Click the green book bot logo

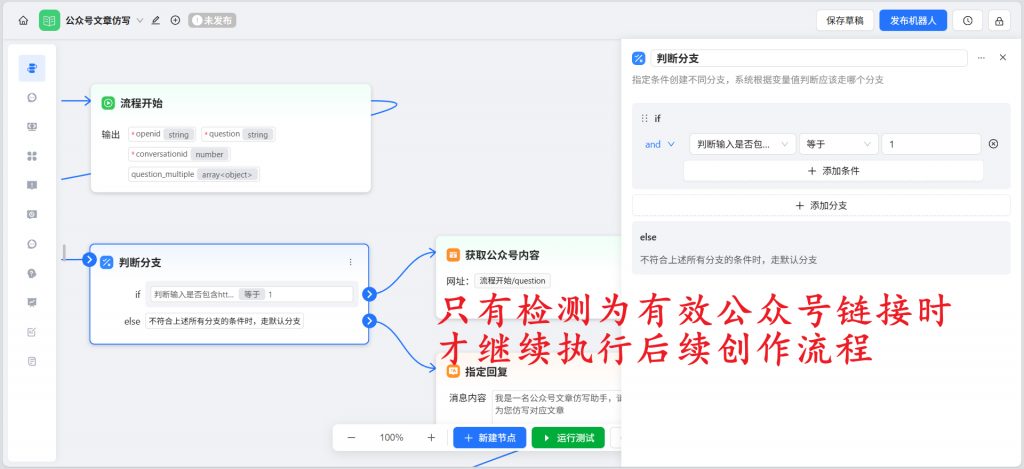48,20
